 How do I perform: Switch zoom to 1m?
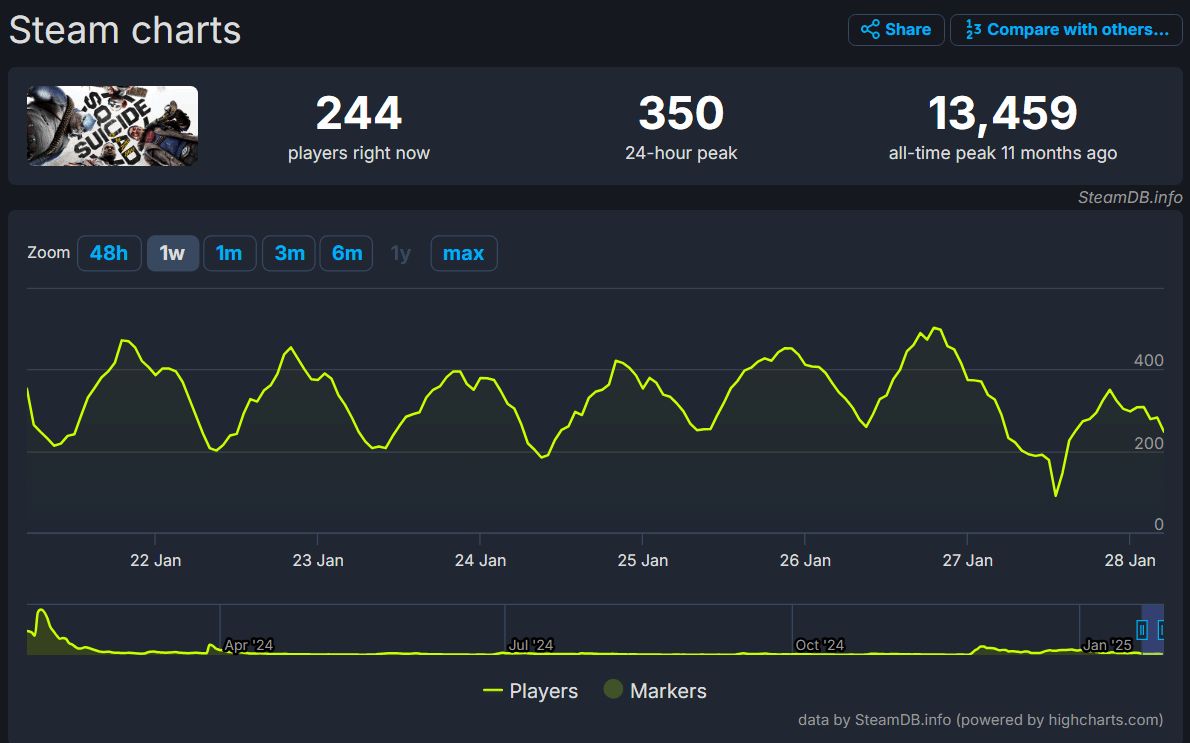pos(229,253)
